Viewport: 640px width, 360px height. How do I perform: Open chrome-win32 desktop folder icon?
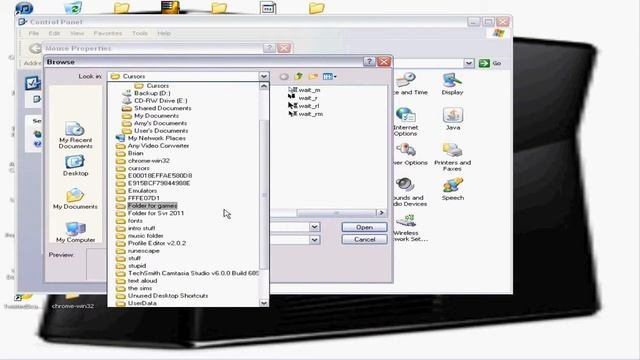pos(73,301)
